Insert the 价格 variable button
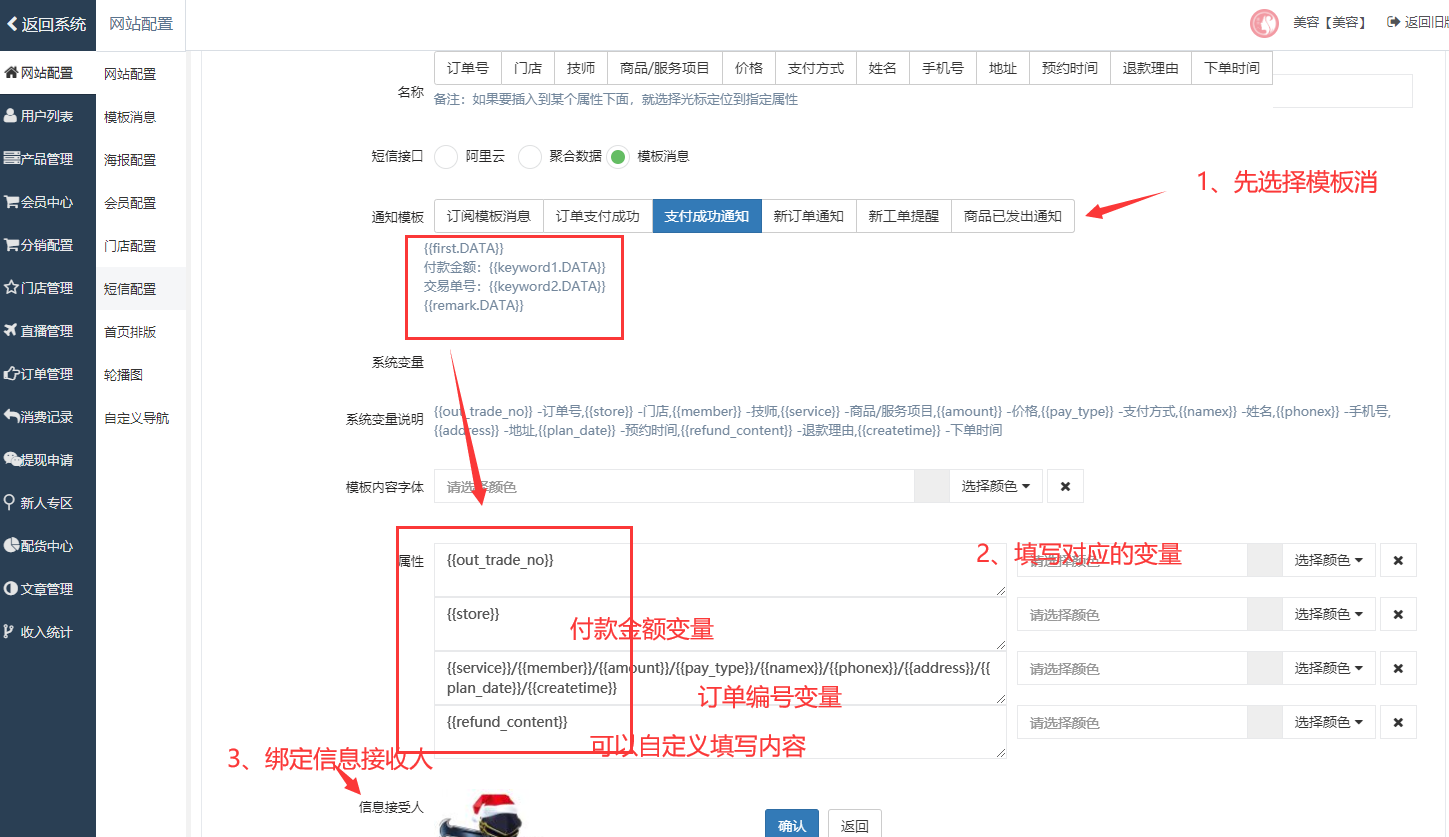Viewport: 1449px width, 837px height. 749,68
